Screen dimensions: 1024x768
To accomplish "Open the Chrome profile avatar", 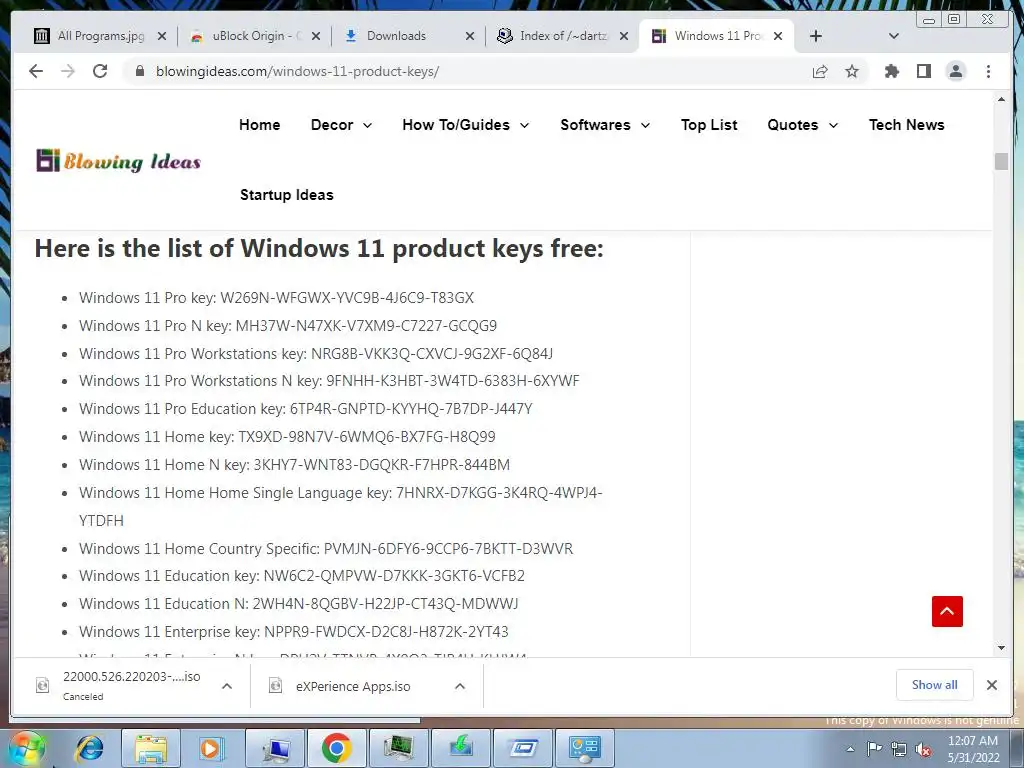I will pos(955,71).
